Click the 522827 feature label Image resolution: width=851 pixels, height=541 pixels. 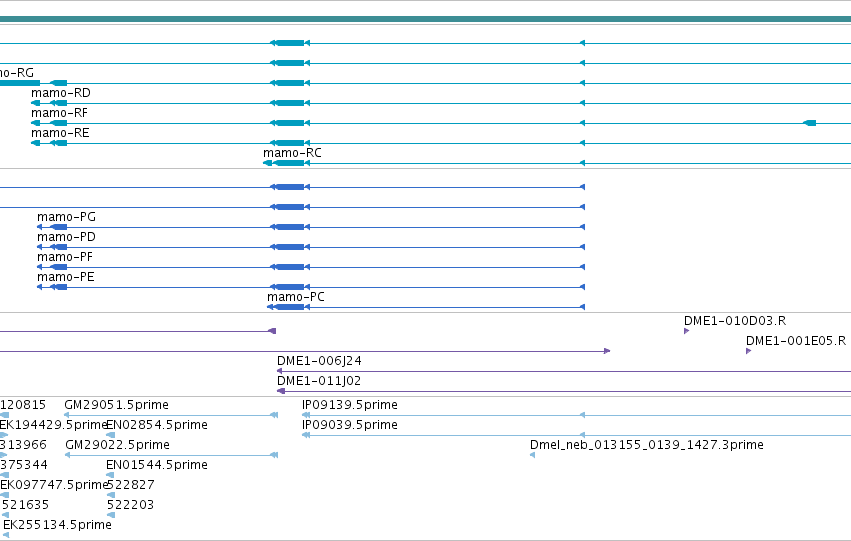click(x=131, y=485)
